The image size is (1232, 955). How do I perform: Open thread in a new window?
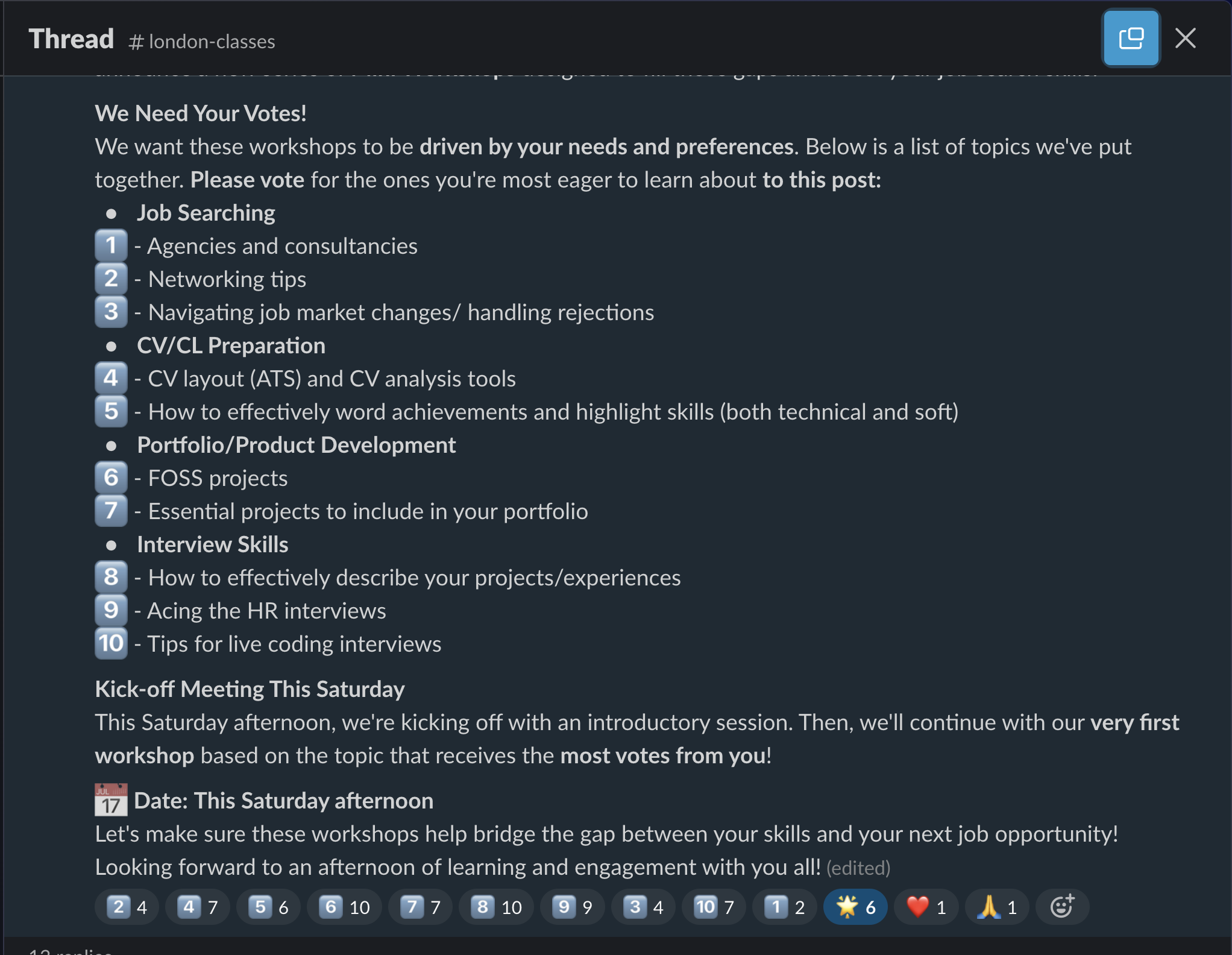(x=1131, y=38)
